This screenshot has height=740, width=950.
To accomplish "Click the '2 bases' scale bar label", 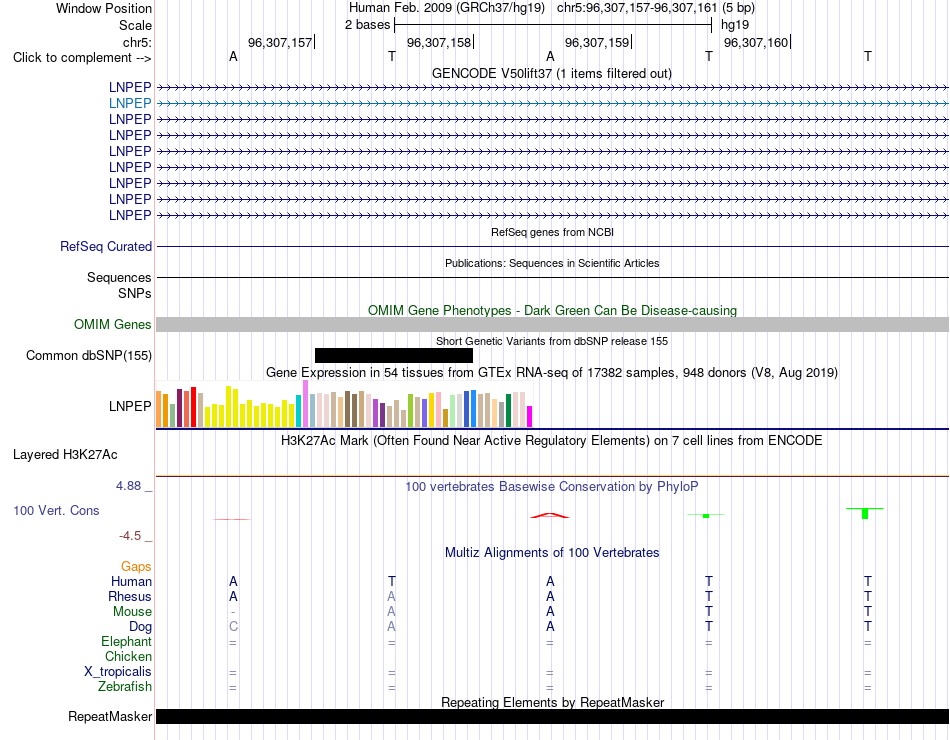I will [367, 25].
